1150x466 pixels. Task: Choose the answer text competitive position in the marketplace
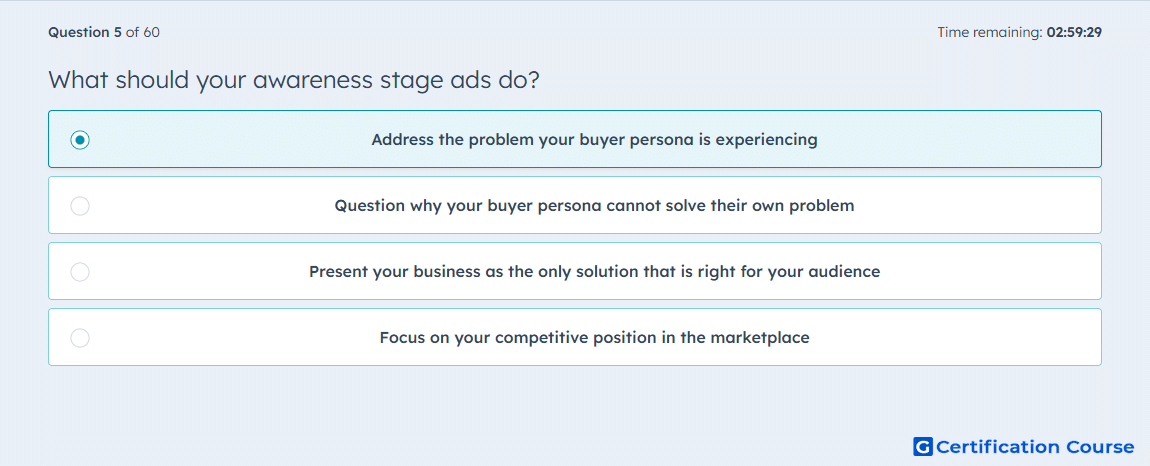pyautogui.click(x=594, y=338)
